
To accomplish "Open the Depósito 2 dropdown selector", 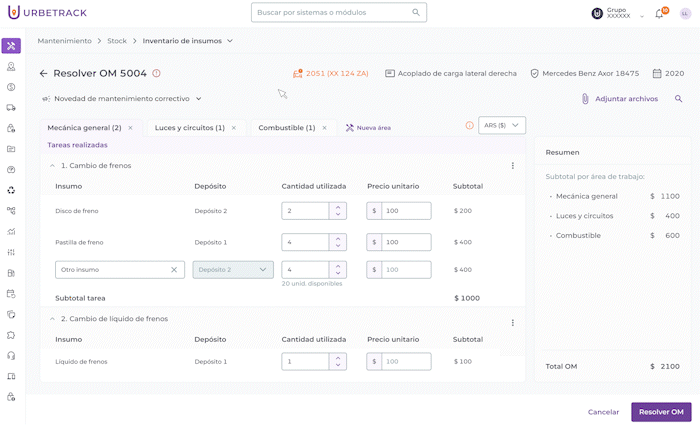I will pos(233,270).
